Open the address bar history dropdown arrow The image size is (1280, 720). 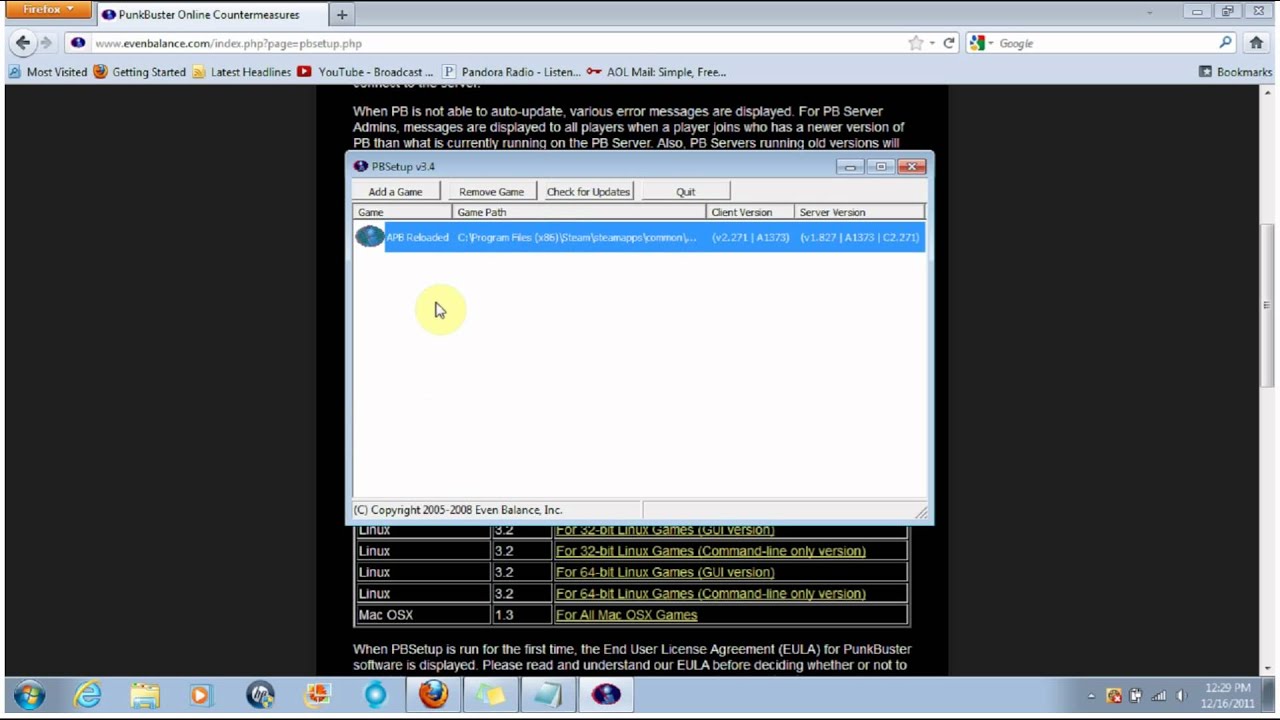point(932,43)
